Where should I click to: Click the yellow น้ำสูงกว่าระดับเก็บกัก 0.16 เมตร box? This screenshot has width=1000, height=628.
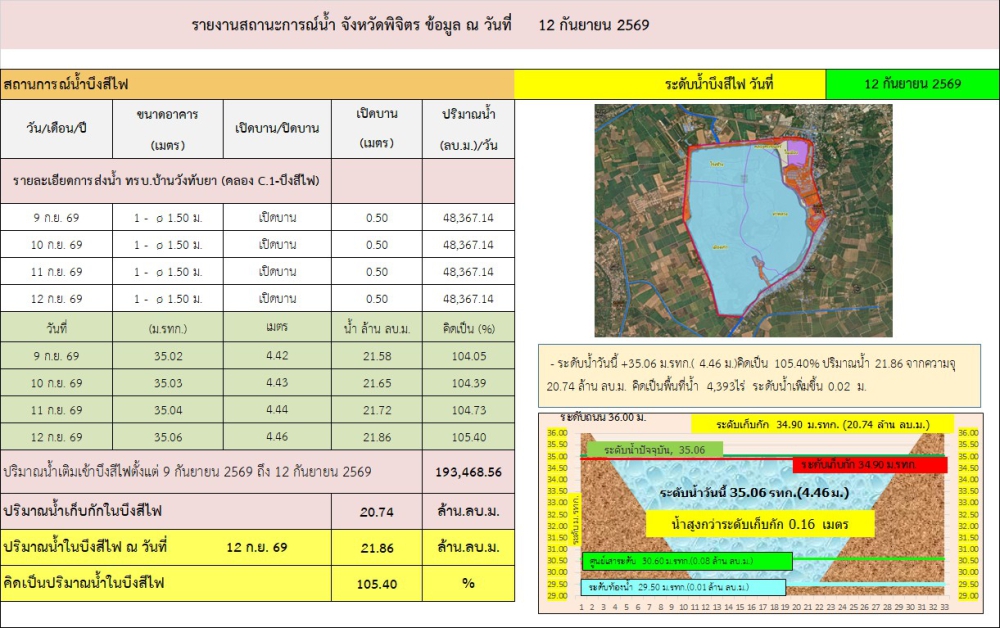(x=760, y=524)
